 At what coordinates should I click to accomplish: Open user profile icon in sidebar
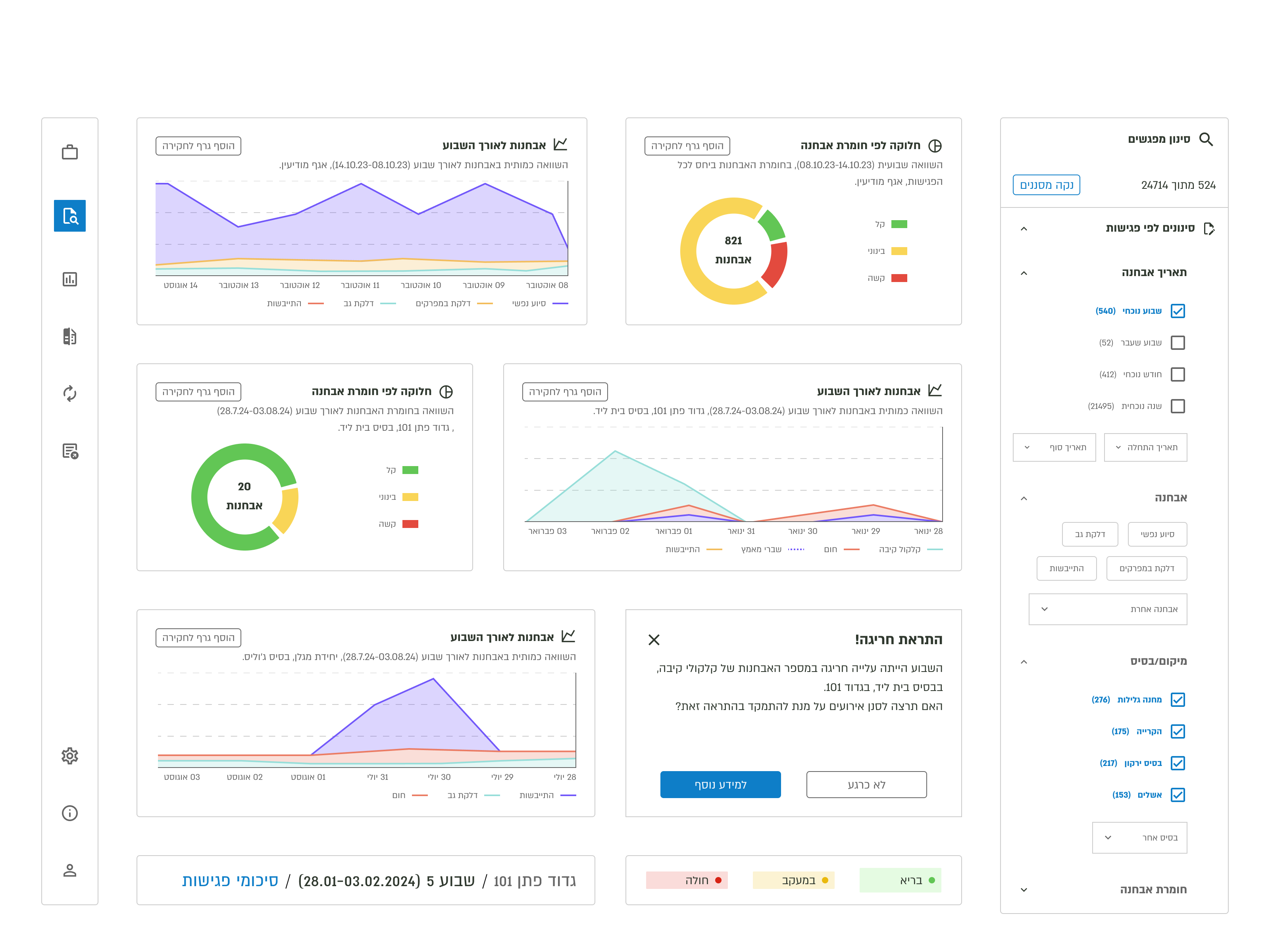[69, 871]
